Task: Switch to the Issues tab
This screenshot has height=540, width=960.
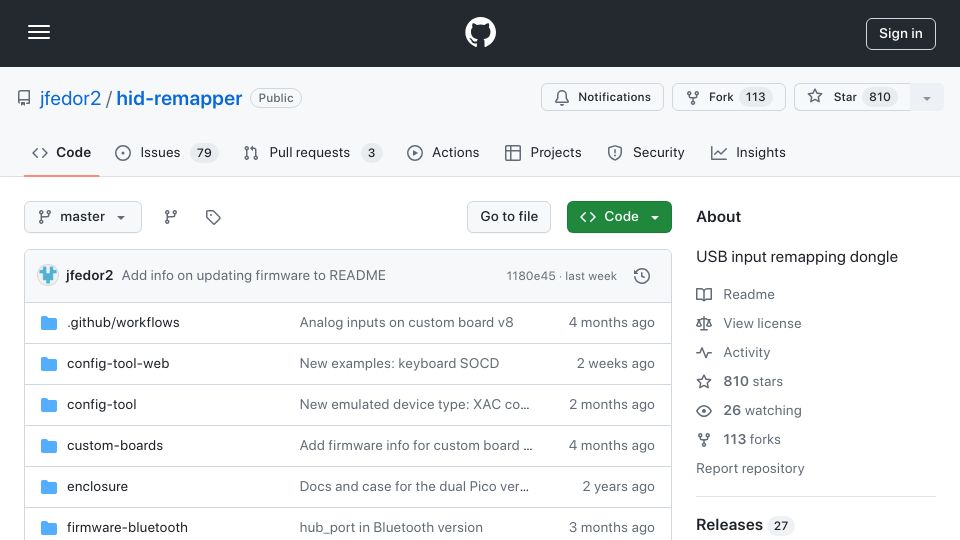Action: pyautogui.click(x=166, y=153)
